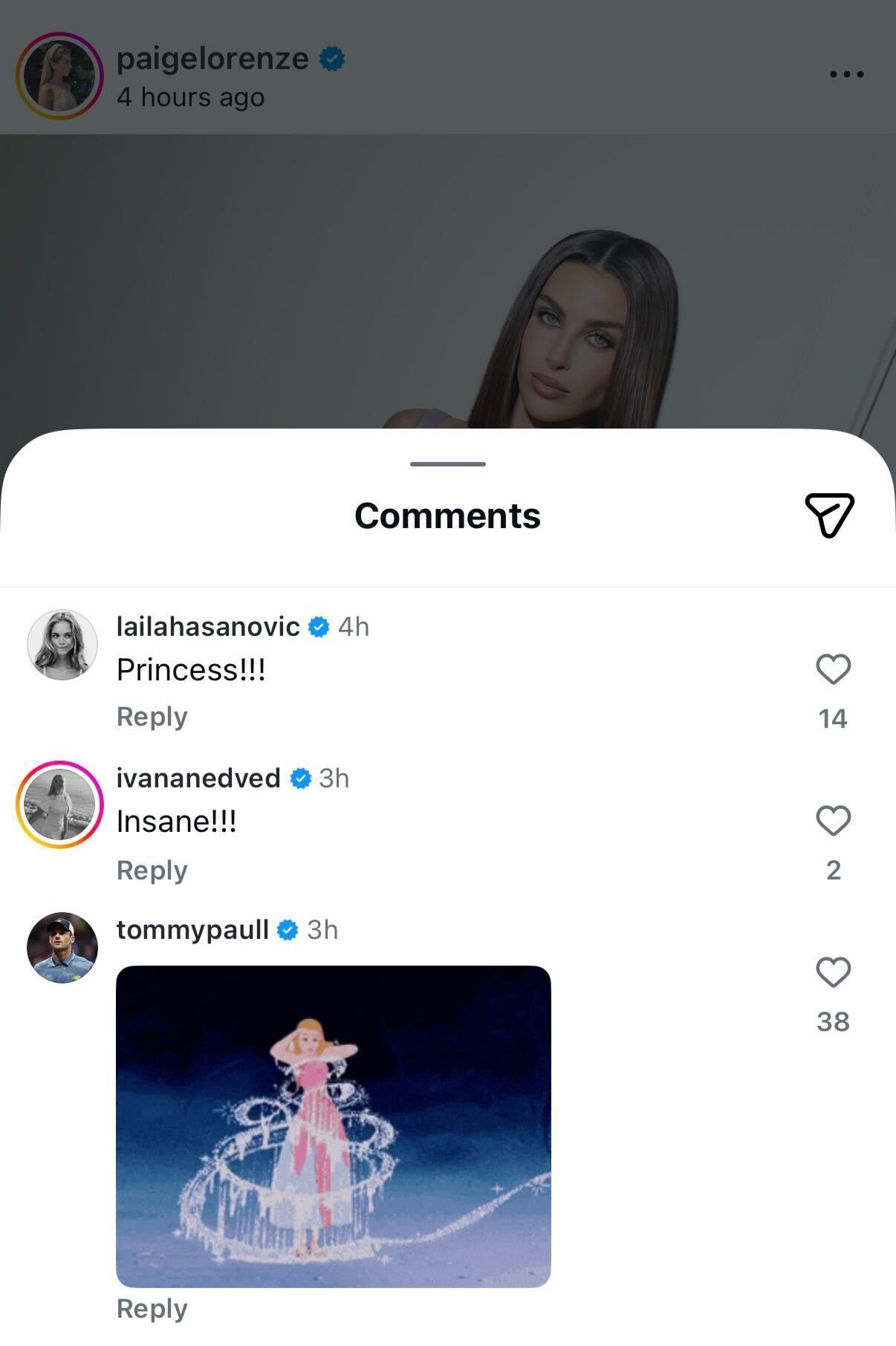Image resolution: width=896 pixels, height=1346 pixels.
Task: Reply to ivananedved's comment
Action: coord(152,869)
